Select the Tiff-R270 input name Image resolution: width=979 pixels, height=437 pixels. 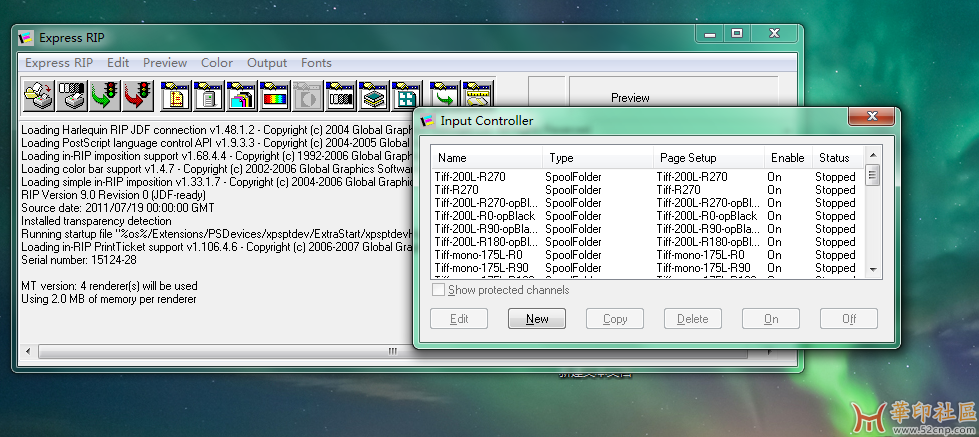click(x=456, y=190)
